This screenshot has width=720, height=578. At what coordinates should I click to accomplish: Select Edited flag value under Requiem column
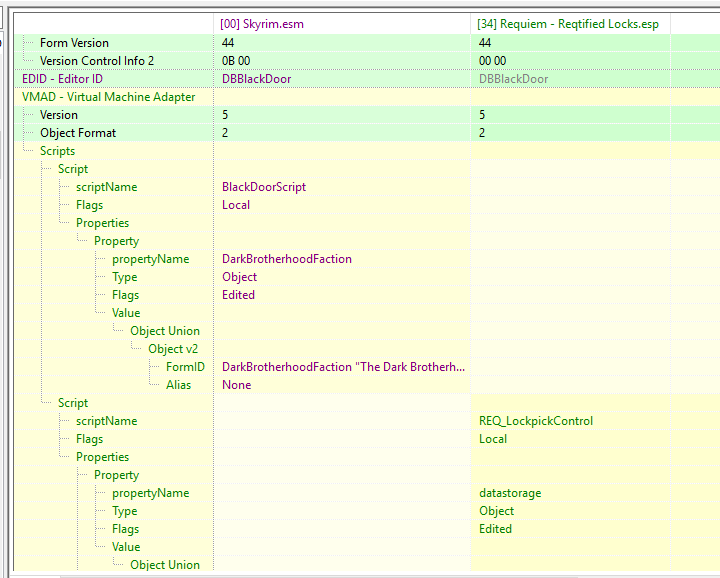coord(495,529)
